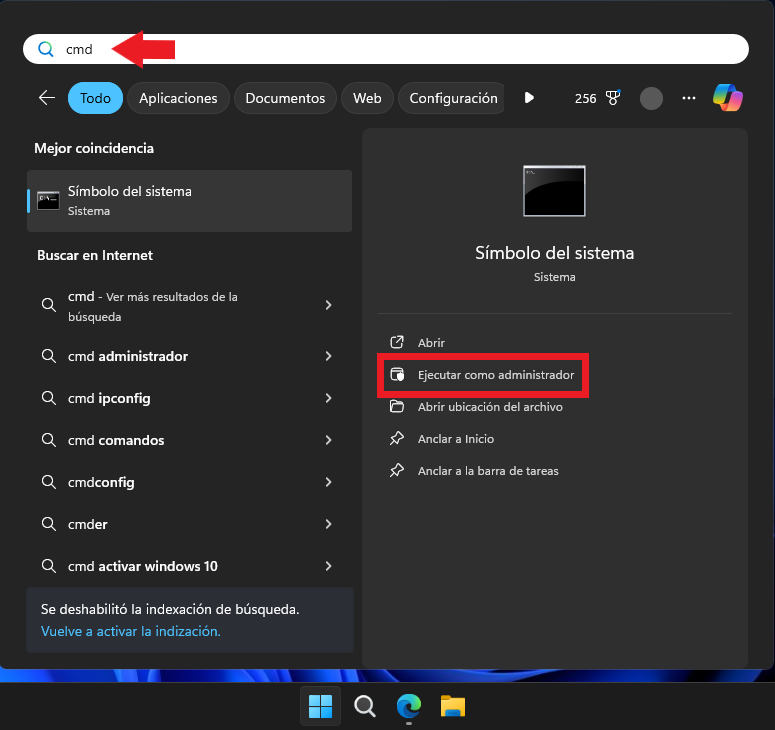Click the Símbolo del sistema icon in results list
This screenshot has width=775, height=730.
[x=48, y=201]
